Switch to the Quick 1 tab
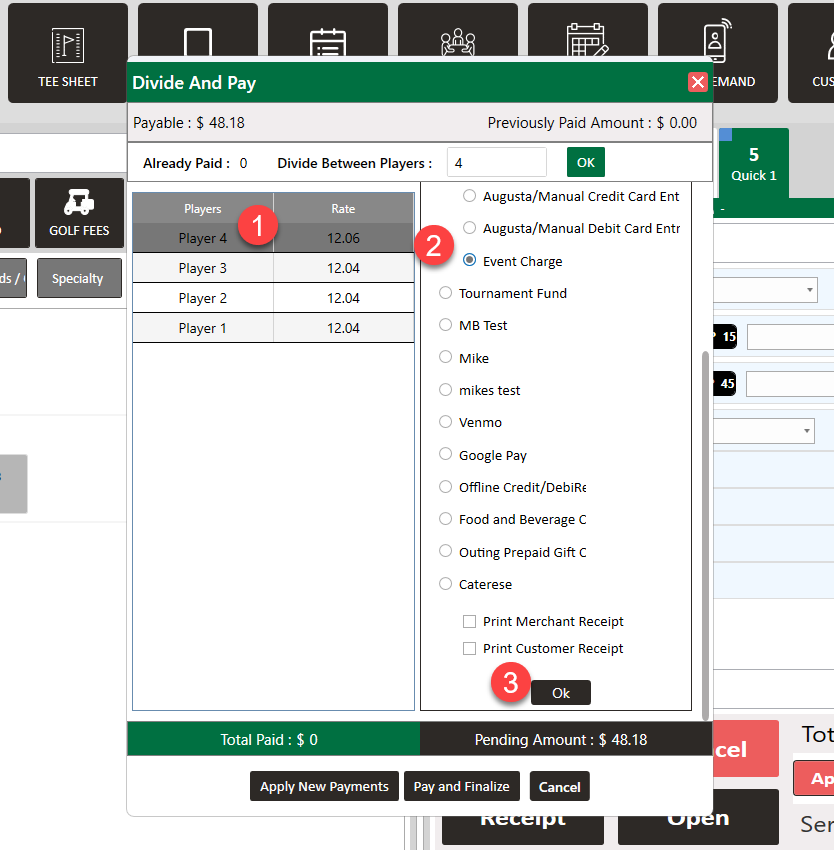Screen dimensions: 834x850 [754, 165]
